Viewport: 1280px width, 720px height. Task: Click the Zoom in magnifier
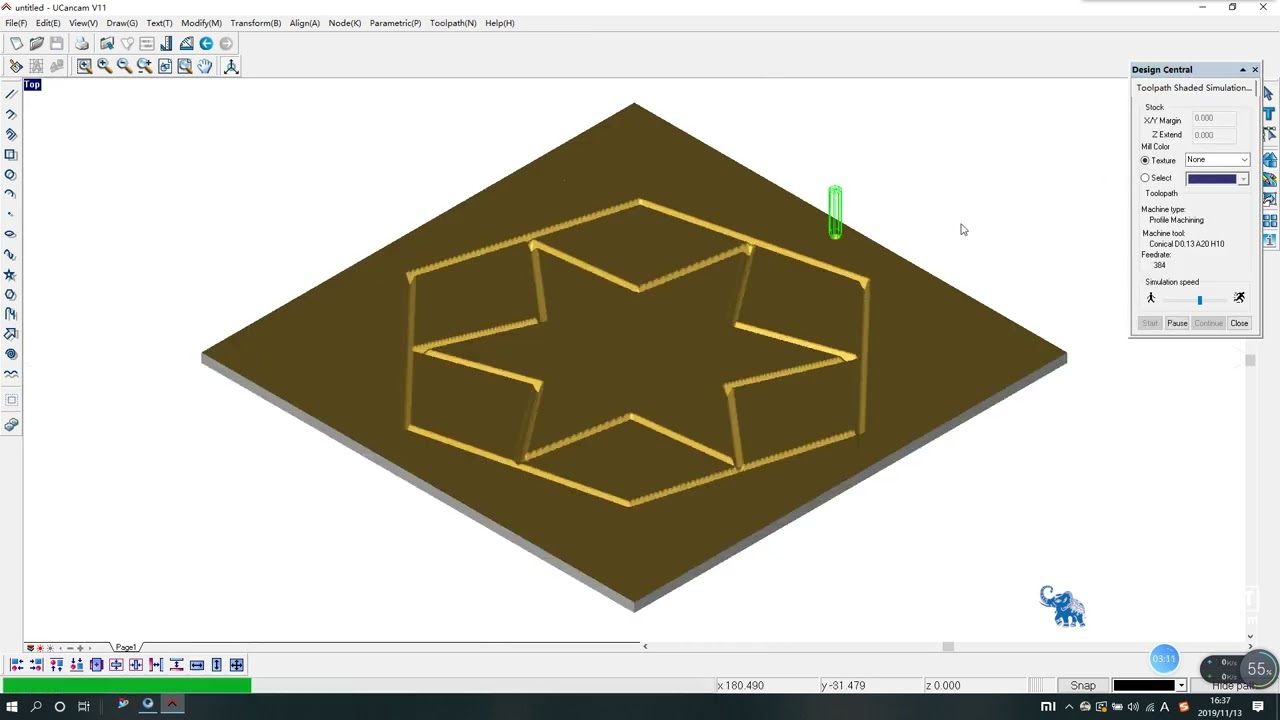(x=104, y=66)
